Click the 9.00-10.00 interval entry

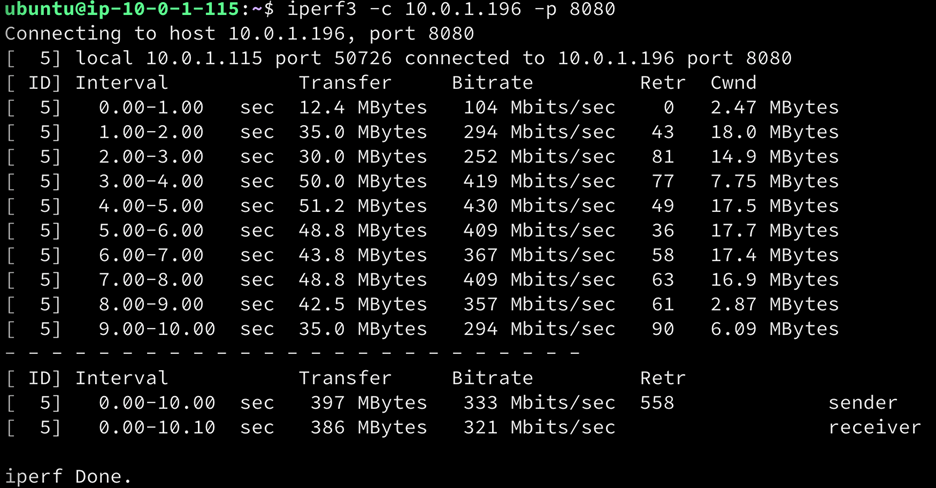pyautogui.click(x=157, y=329)
